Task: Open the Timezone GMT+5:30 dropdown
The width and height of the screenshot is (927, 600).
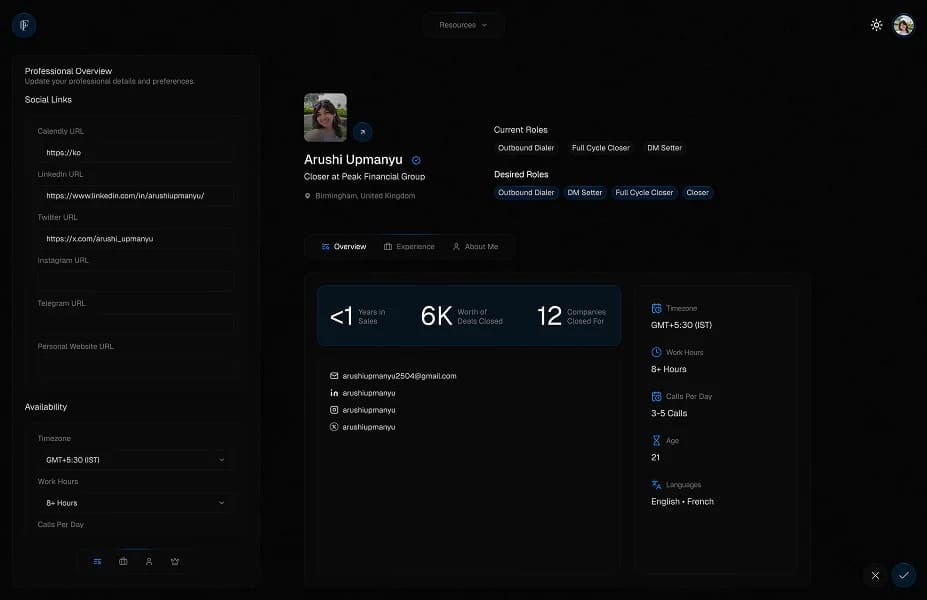Action: [135, 460]
